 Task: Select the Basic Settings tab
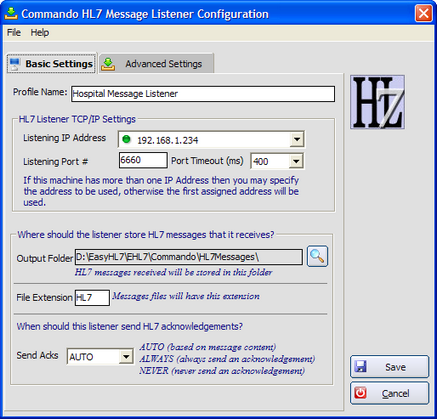coord(52,63)
